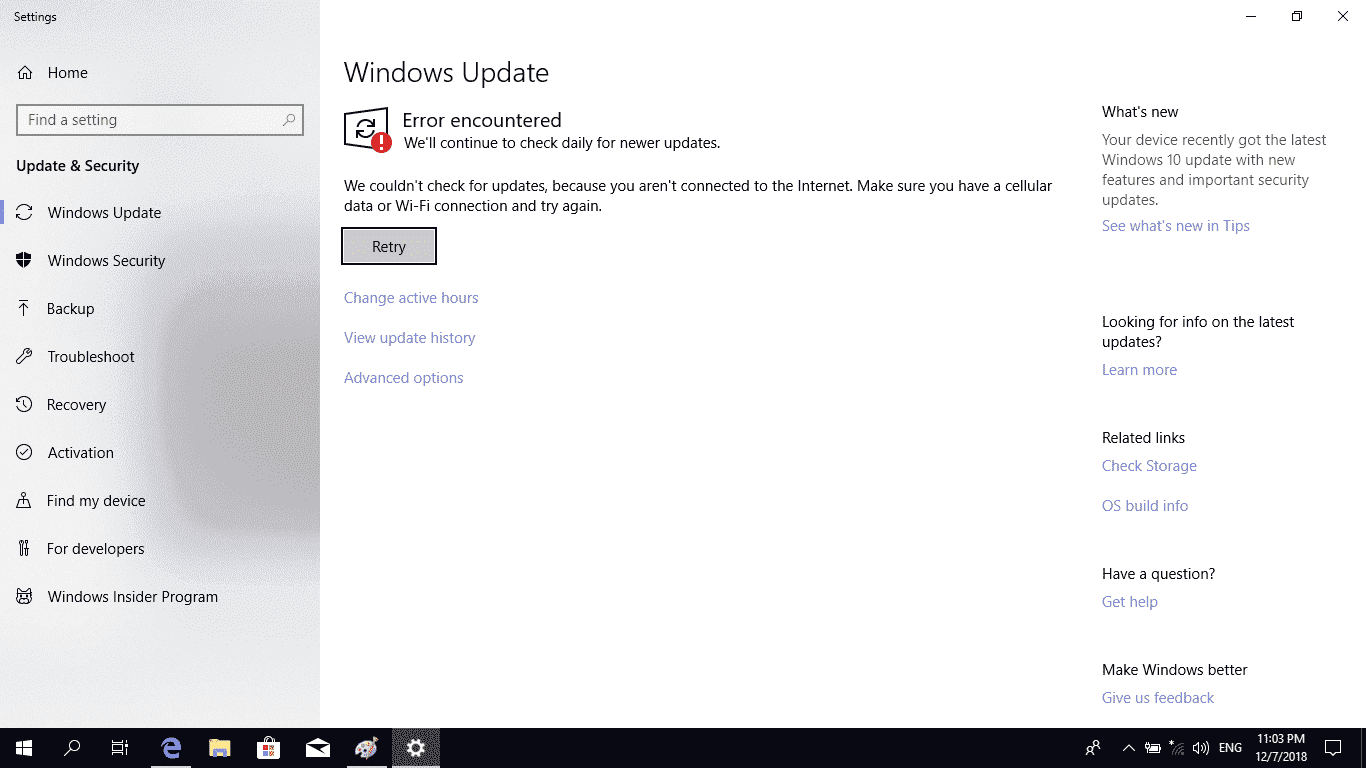
Task: Show hidden tray icons chevron
Action: pos(1129,748)
